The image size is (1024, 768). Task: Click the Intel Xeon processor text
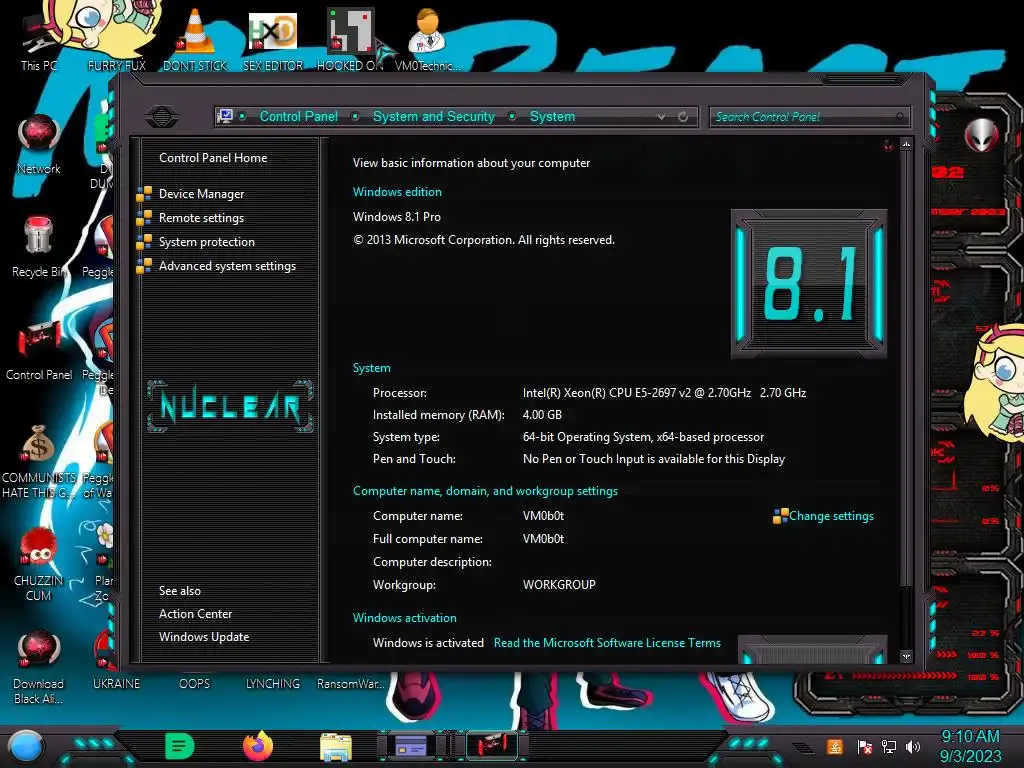coord(664,392)
